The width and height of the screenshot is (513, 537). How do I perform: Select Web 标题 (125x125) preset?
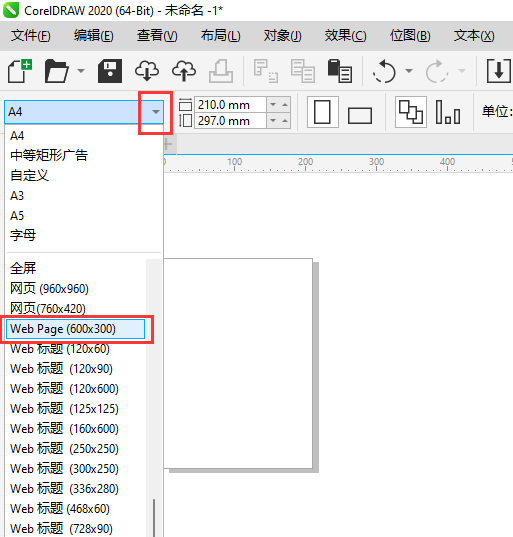click(x=76, y=409)
